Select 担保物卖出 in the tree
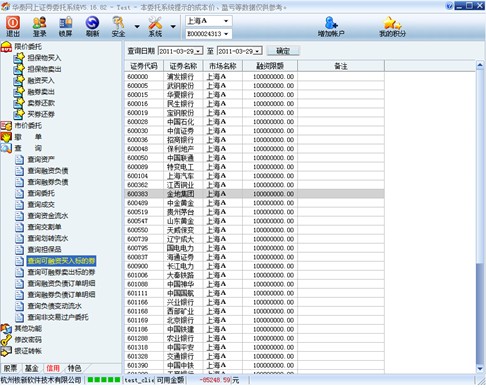The height and width of the screenshot is (388, 486). [44, 69]
